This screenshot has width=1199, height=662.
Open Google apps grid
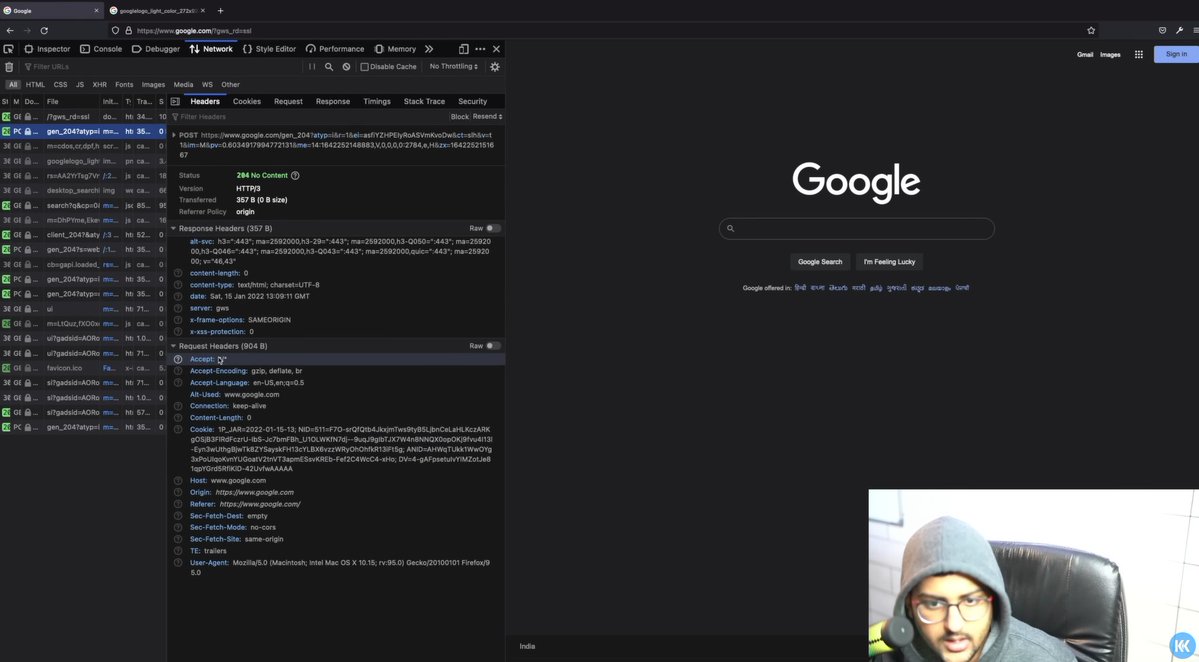1139,54
